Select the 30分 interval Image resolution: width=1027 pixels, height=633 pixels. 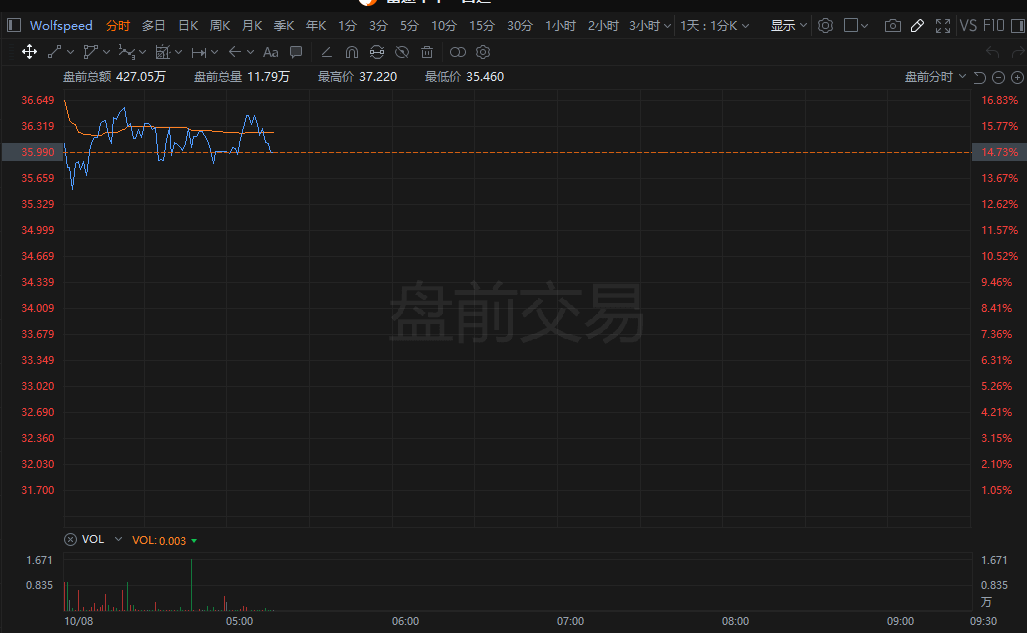point(520,26)
